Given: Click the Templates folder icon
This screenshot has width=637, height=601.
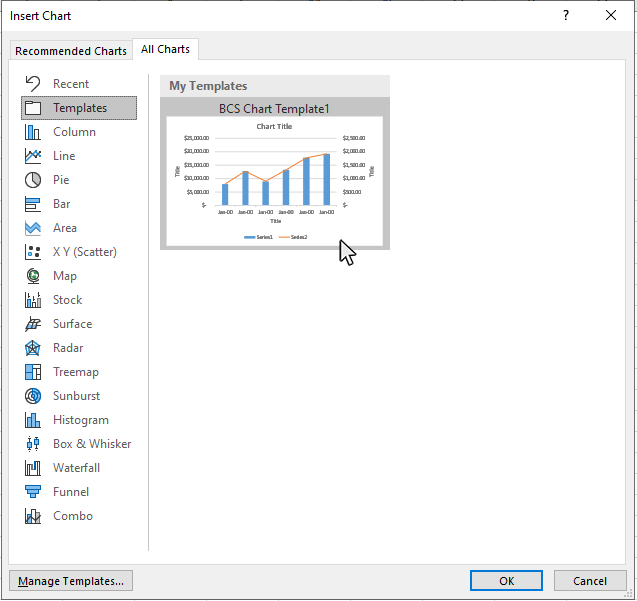Looking at the screenshot, I should pyautogui.click(x=32, y=108).
